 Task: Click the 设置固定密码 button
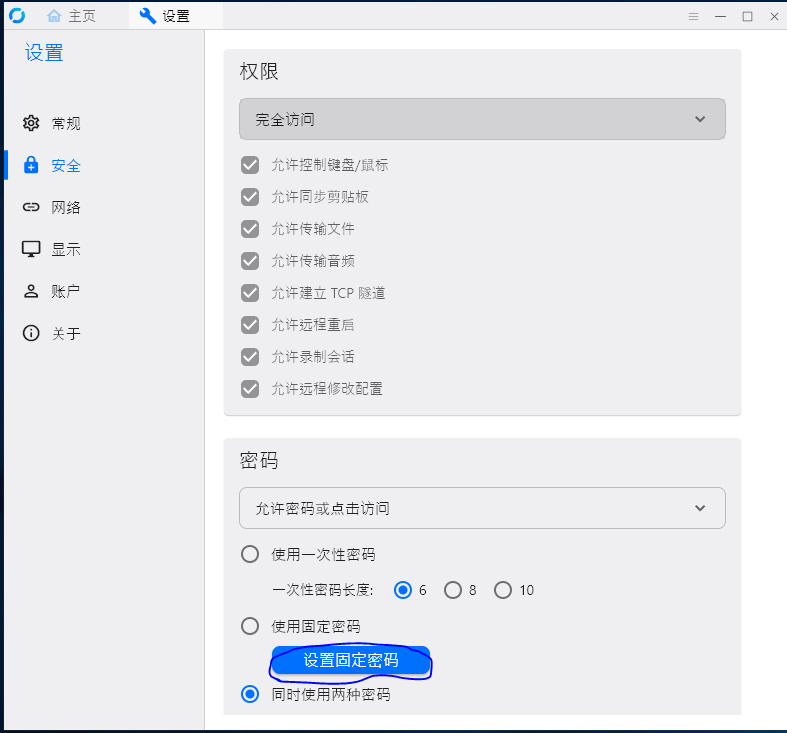coord(350,661)
